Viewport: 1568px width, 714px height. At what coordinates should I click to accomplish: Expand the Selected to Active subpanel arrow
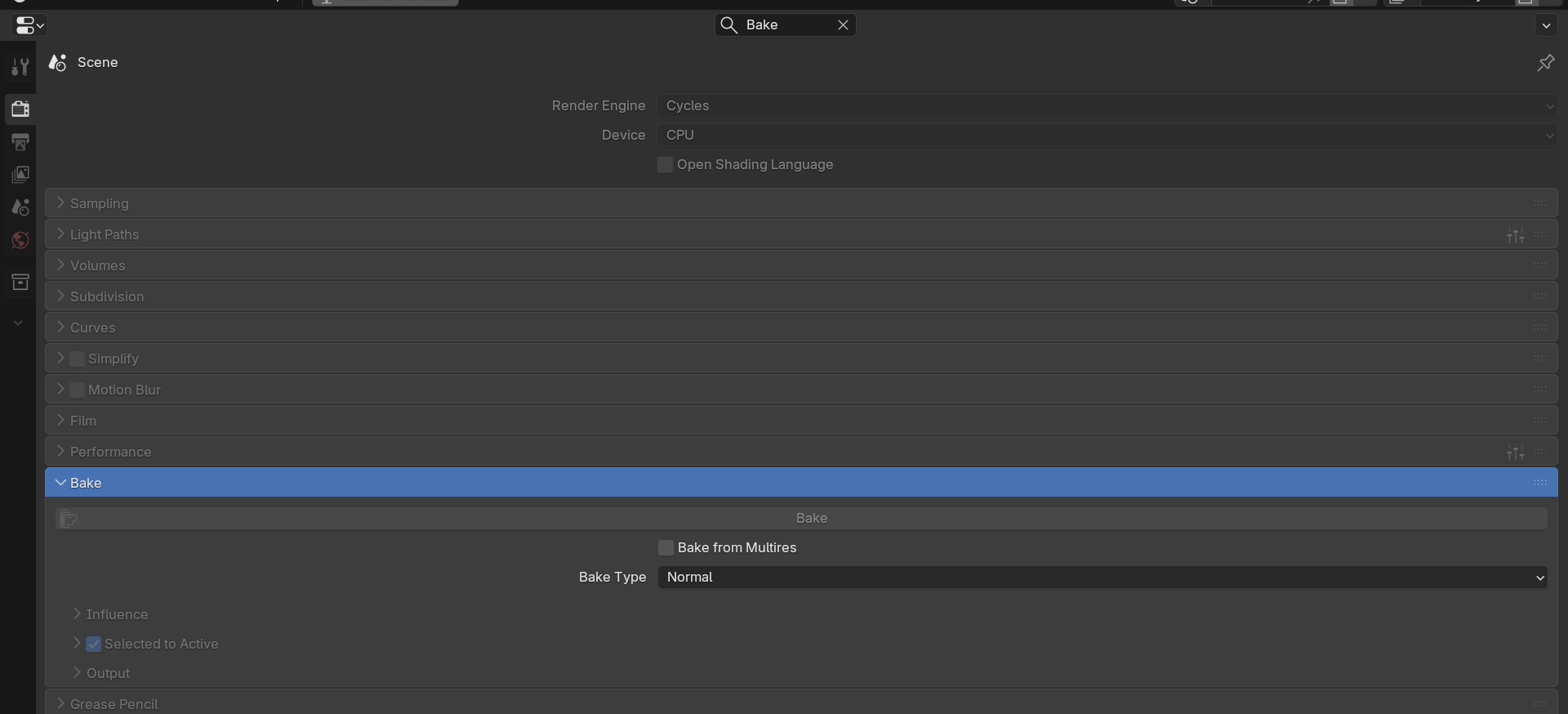click(76, 644)
